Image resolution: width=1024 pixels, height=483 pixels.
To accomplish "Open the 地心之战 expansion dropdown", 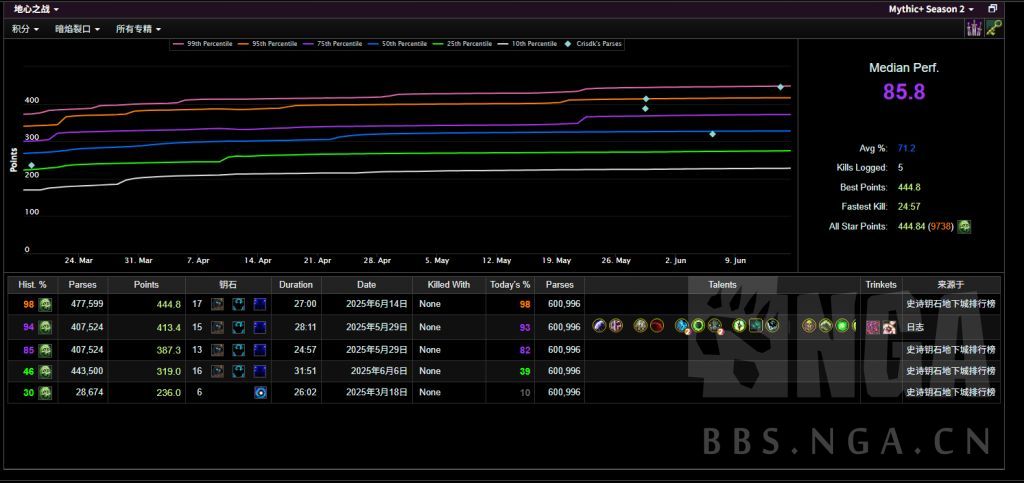I will (x=36, y=9).
